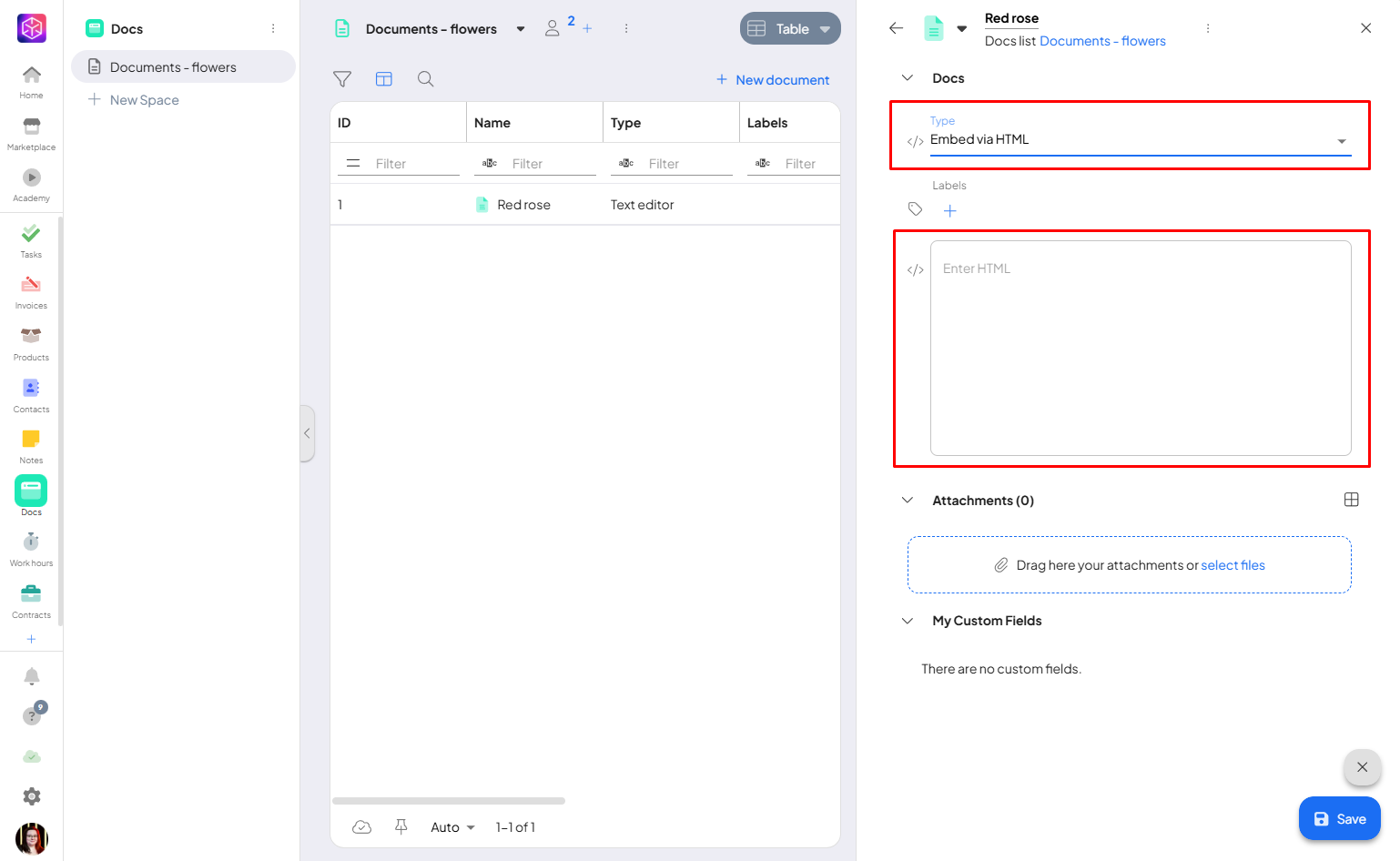Open the table search magnifier icon
Screen dimensions: 1400x861
(425, 79)
